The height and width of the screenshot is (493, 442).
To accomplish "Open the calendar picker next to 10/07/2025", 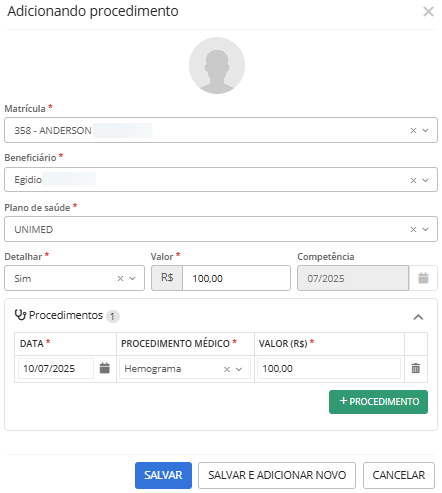I will coord(105,368).
